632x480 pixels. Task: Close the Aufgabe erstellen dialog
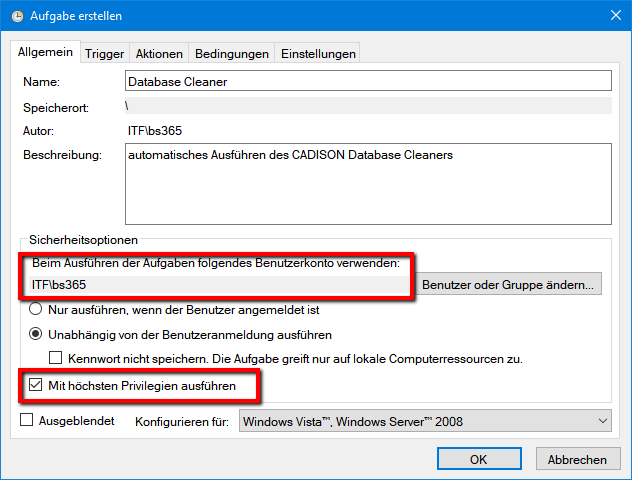pyautogui.click(x=615, y=15)
